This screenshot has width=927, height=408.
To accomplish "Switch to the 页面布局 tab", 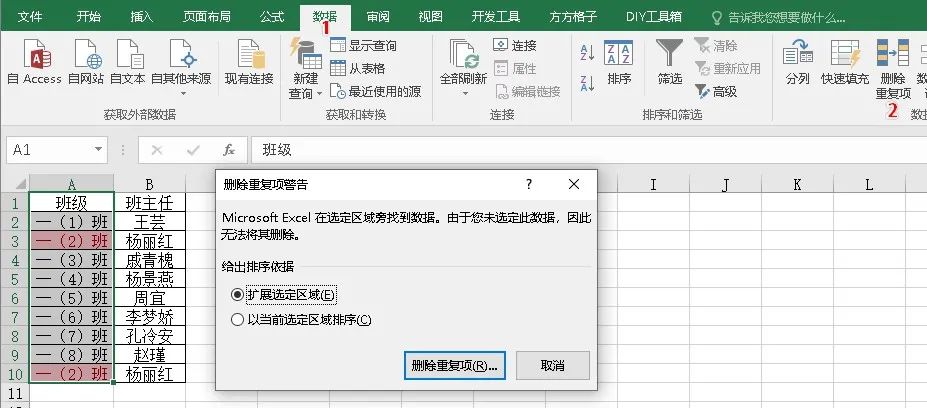I will [x=207, y=17].
